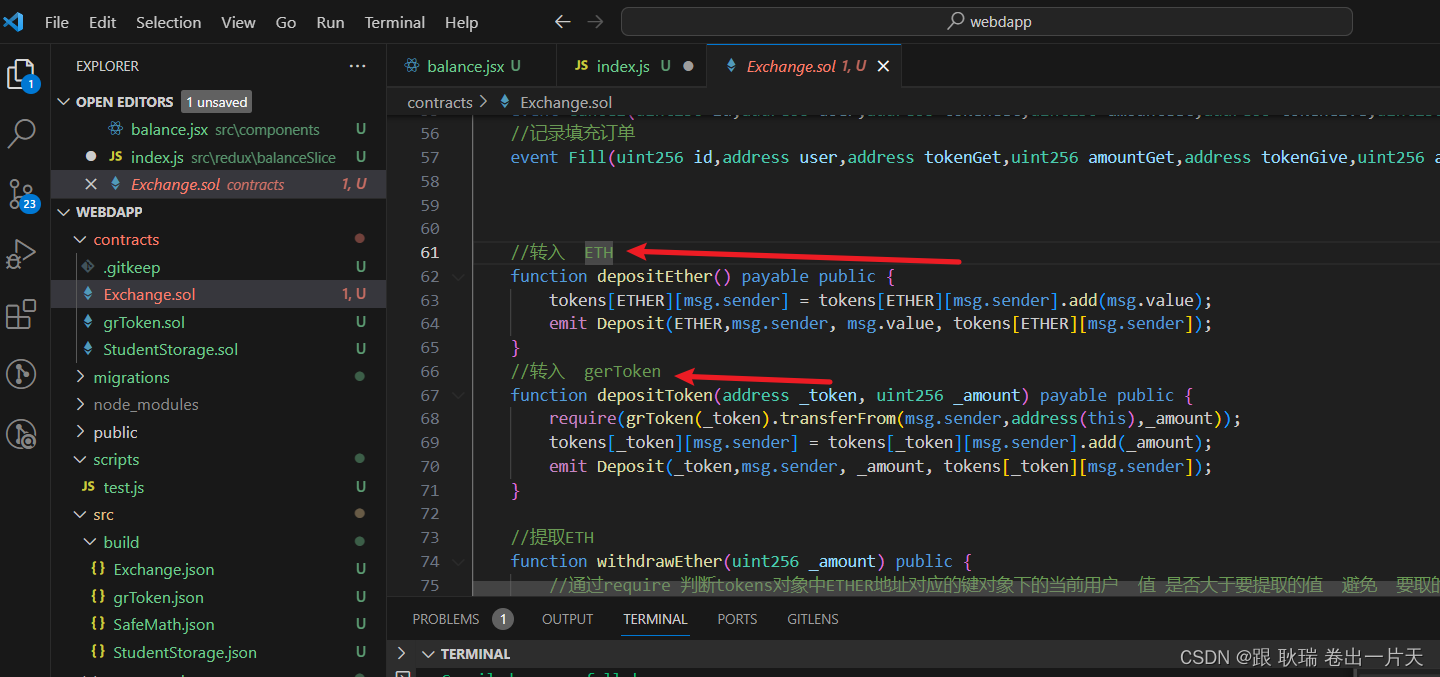The width and height of the screenshot is (1440, 677).
Task: Click contracts in the breadcrumb
Action: tap(439, 102)
